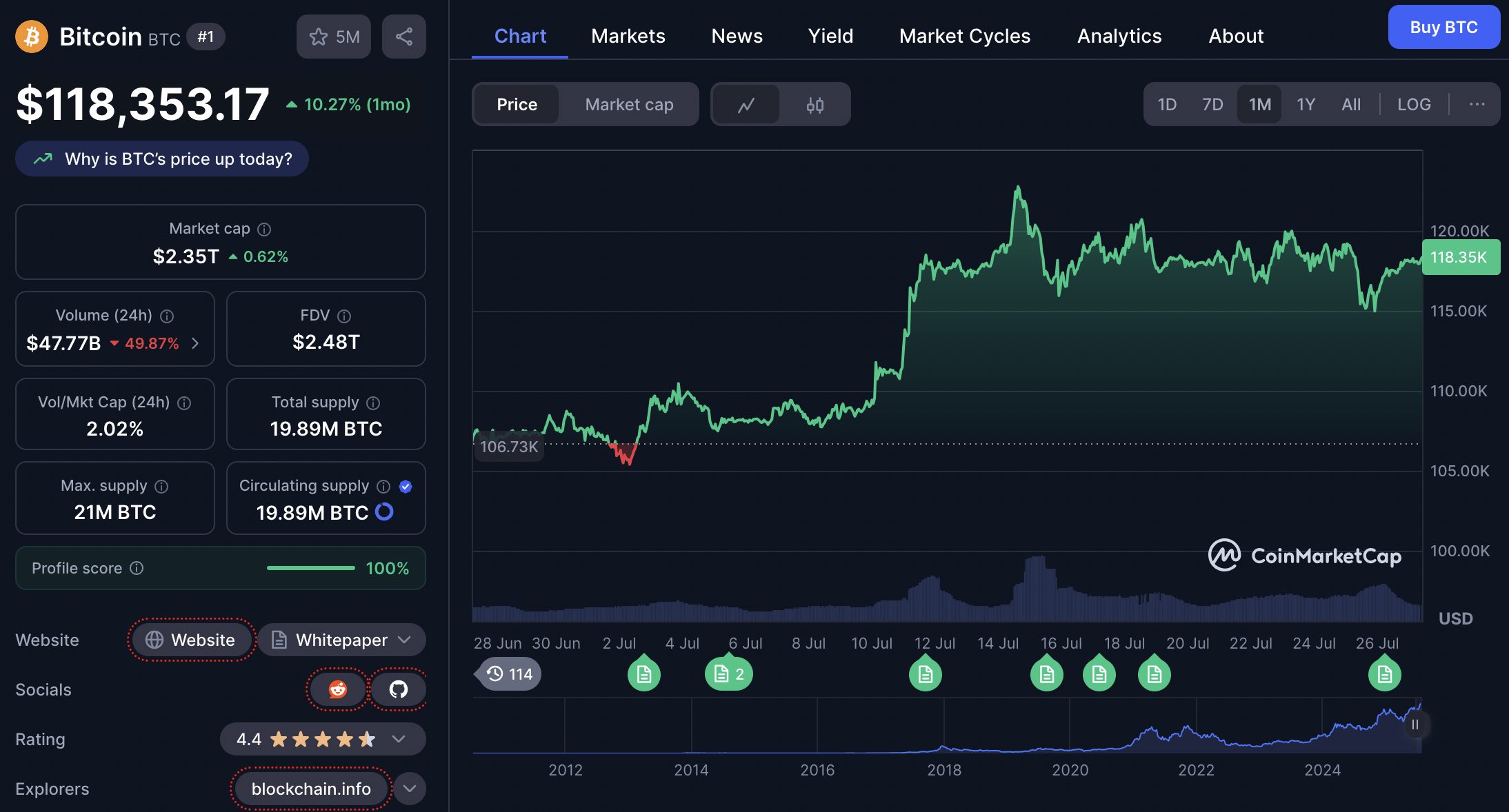Viewport: 1509px width, 812px height.
Task: Click the range slider pause handle
Action: tap(1415, 724)
